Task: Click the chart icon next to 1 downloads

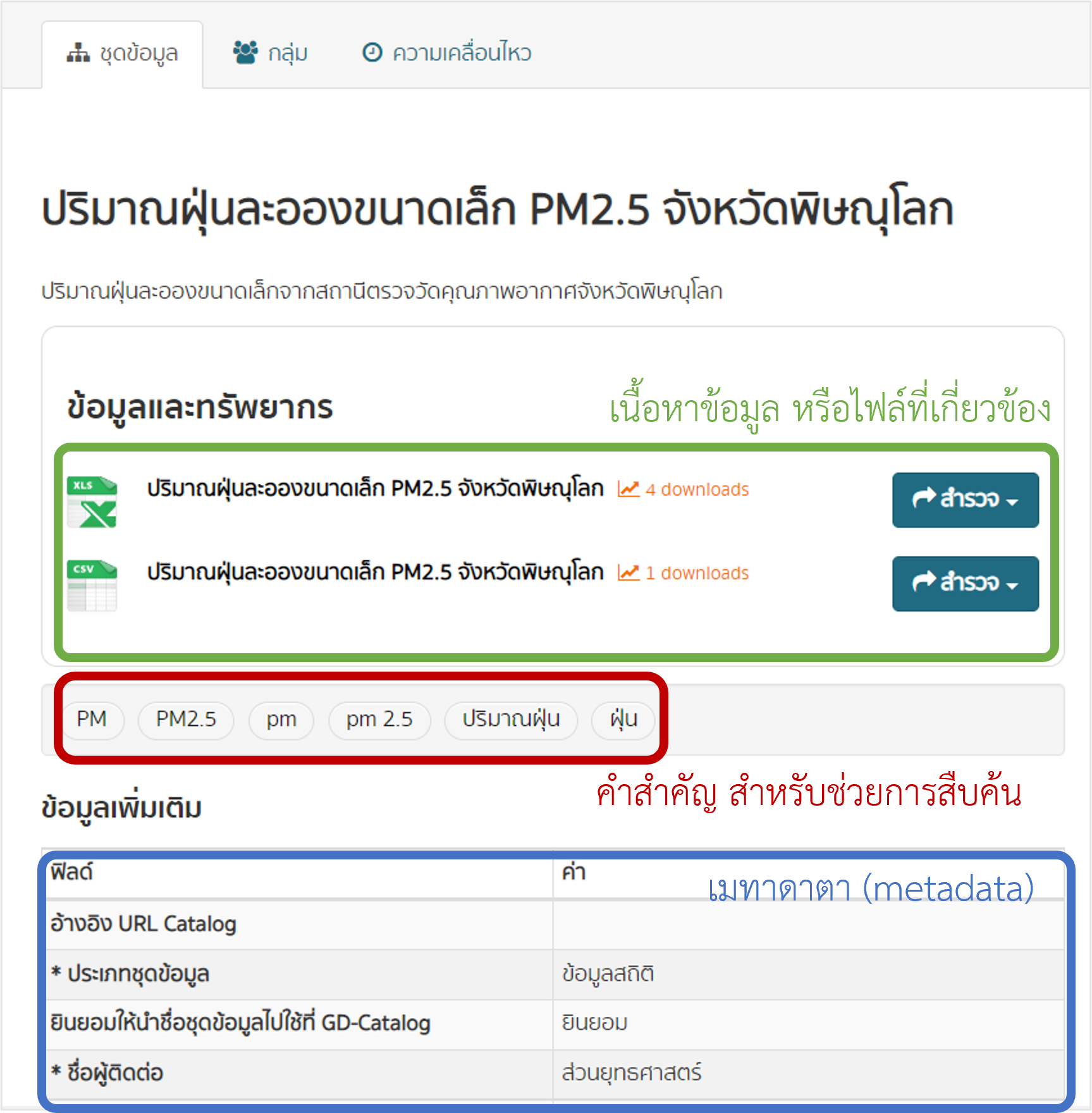Action: click(x=627, y=572)
